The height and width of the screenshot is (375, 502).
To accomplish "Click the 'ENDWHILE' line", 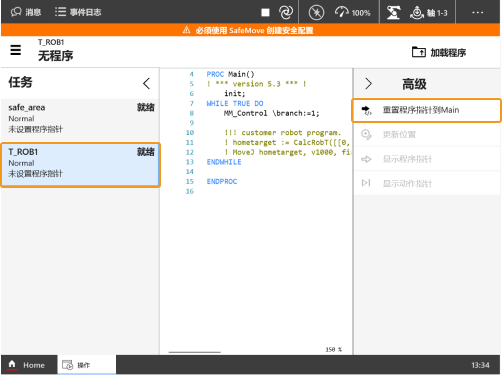I will (224, 162).
